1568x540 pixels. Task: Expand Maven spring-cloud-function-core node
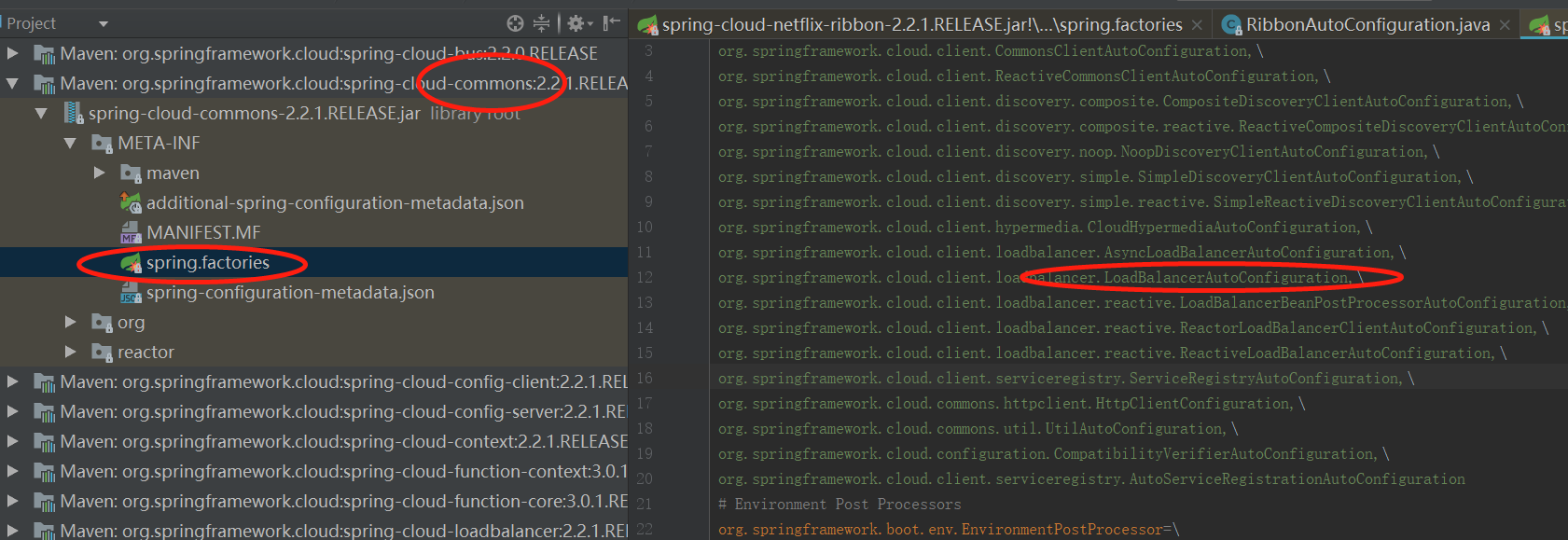(12, 501)
